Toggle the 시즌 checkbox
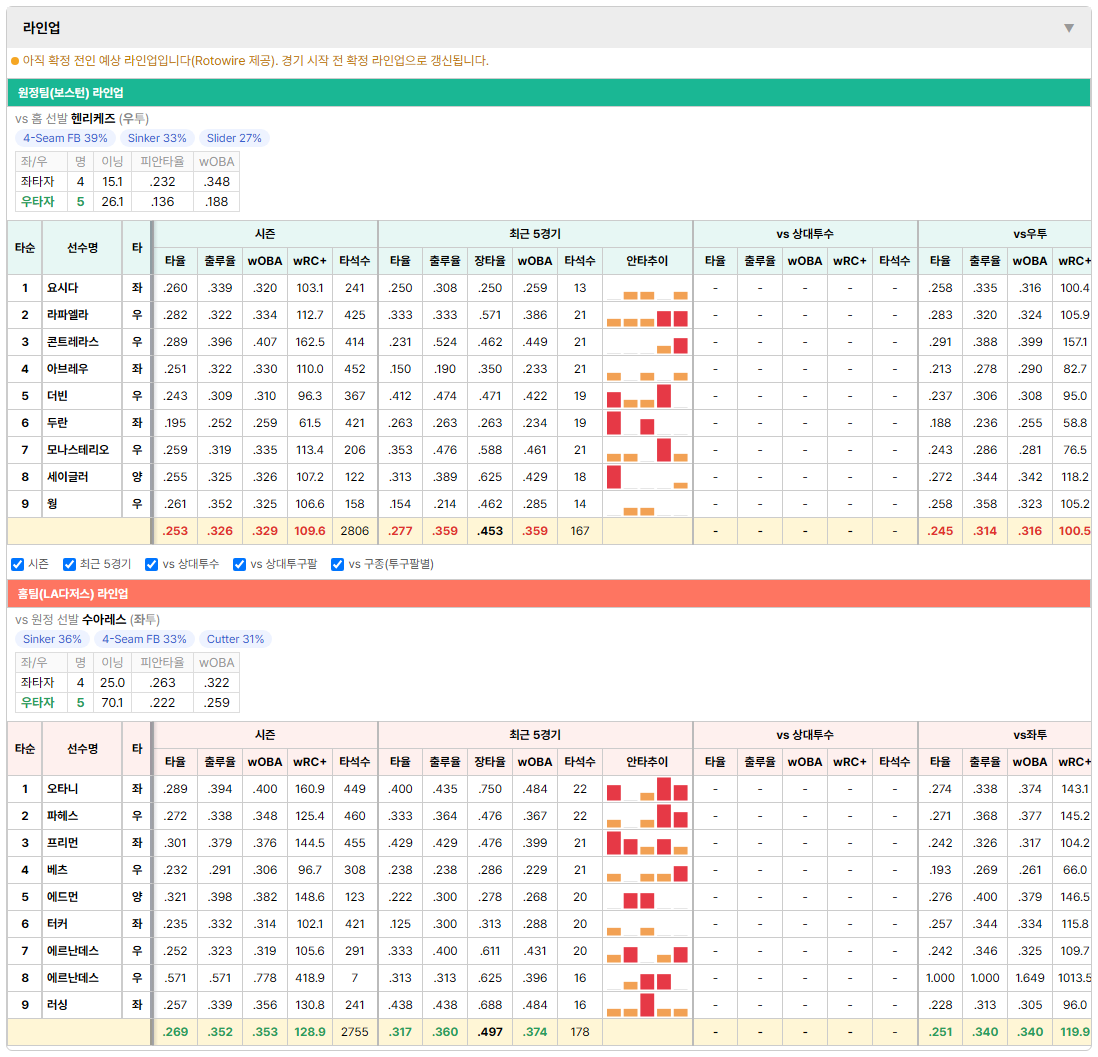This screenshot has width=1098, height=1057. (18, 565)
